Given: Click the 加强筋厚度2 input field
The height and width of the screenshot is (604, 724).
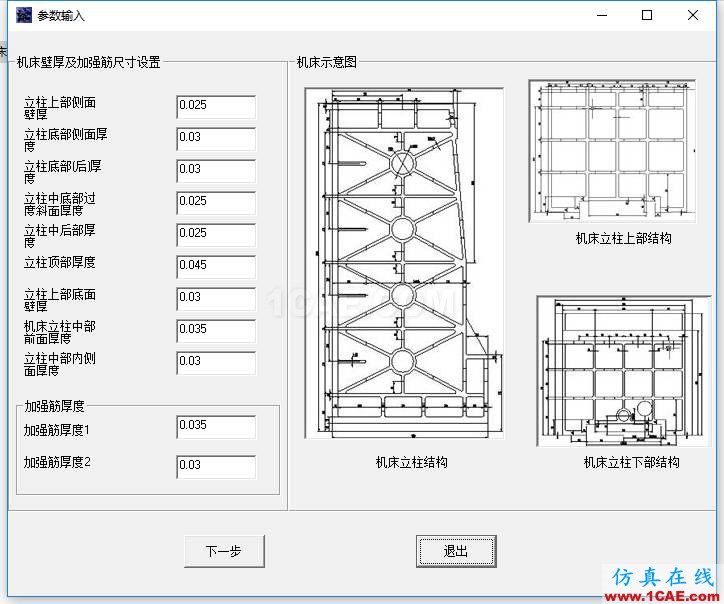Looking at the screenshot, I should [216, 467].
